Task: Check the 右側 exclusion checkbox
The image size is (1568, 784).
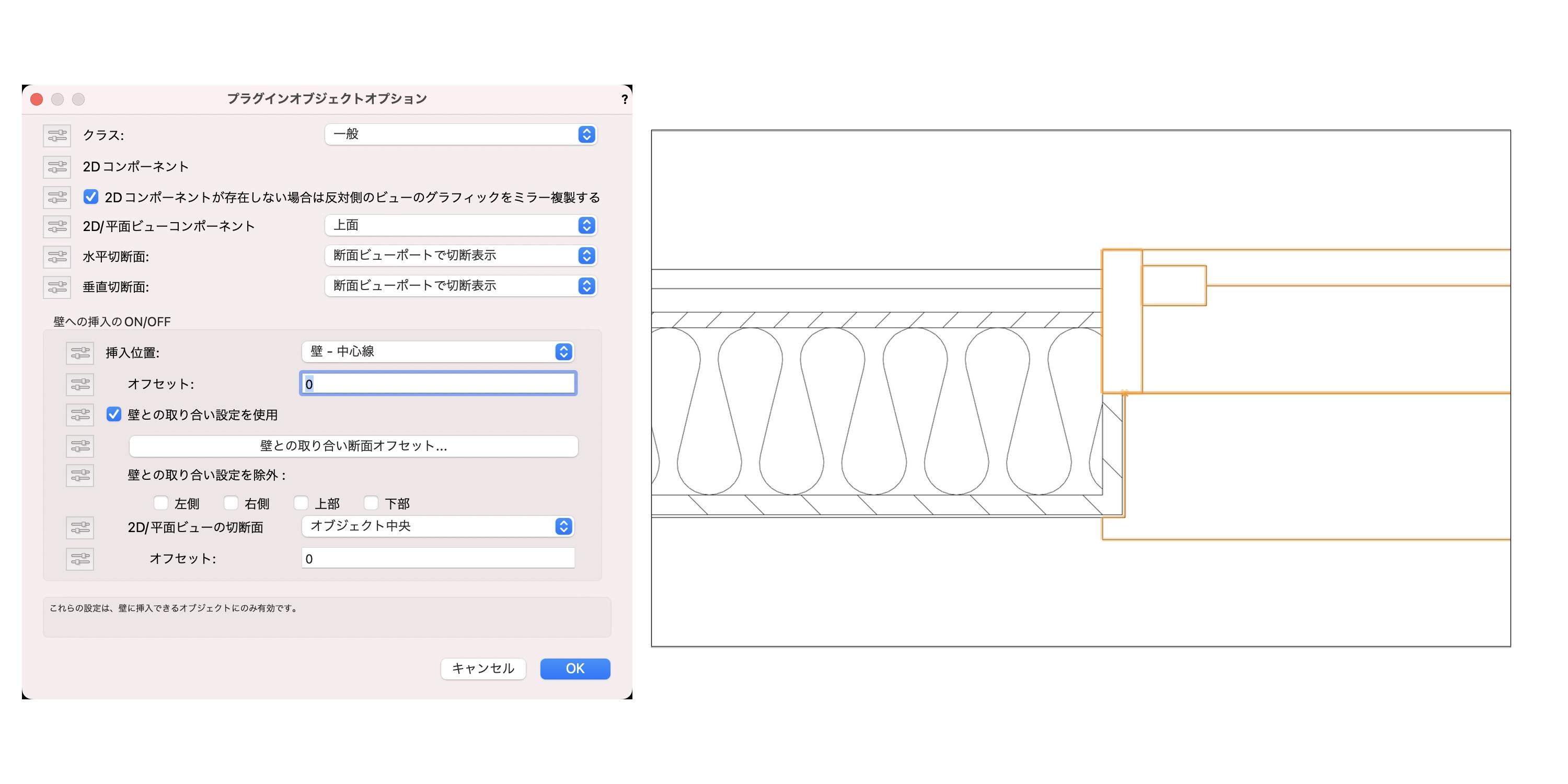Action: tap(230, 503)
